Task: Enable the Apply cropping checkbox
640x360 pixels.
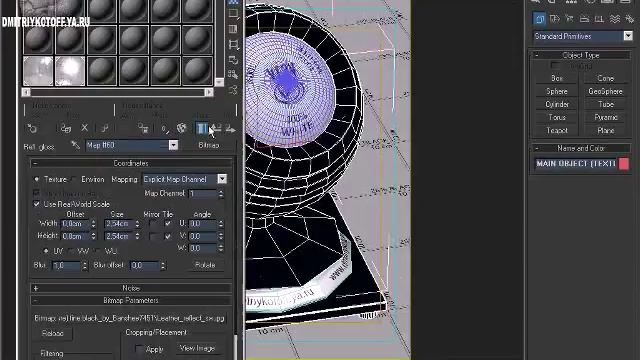Action: [x=139, y=349]
